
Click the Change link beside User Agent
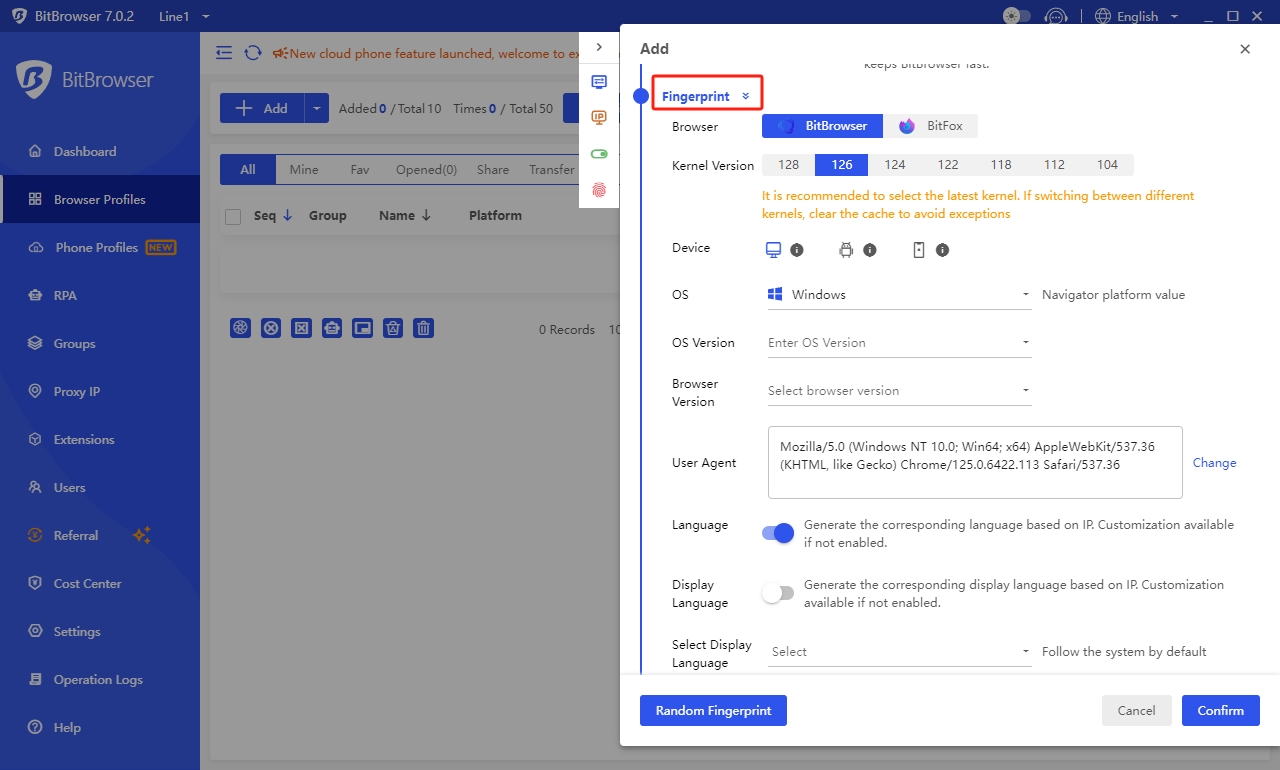[x=1214, y=463]
